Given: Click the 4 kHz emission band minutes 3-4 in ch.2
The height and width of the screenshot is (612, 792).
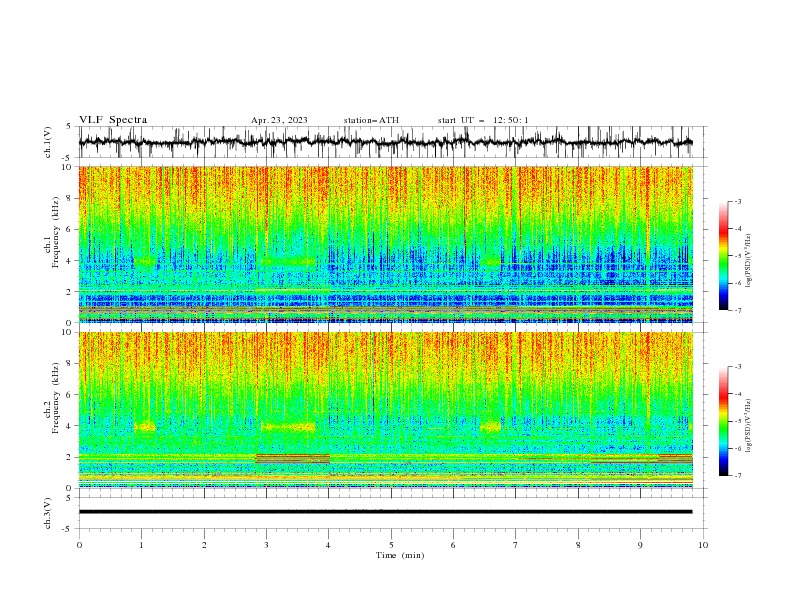Looking at the screenshot, I should point(288,427).
